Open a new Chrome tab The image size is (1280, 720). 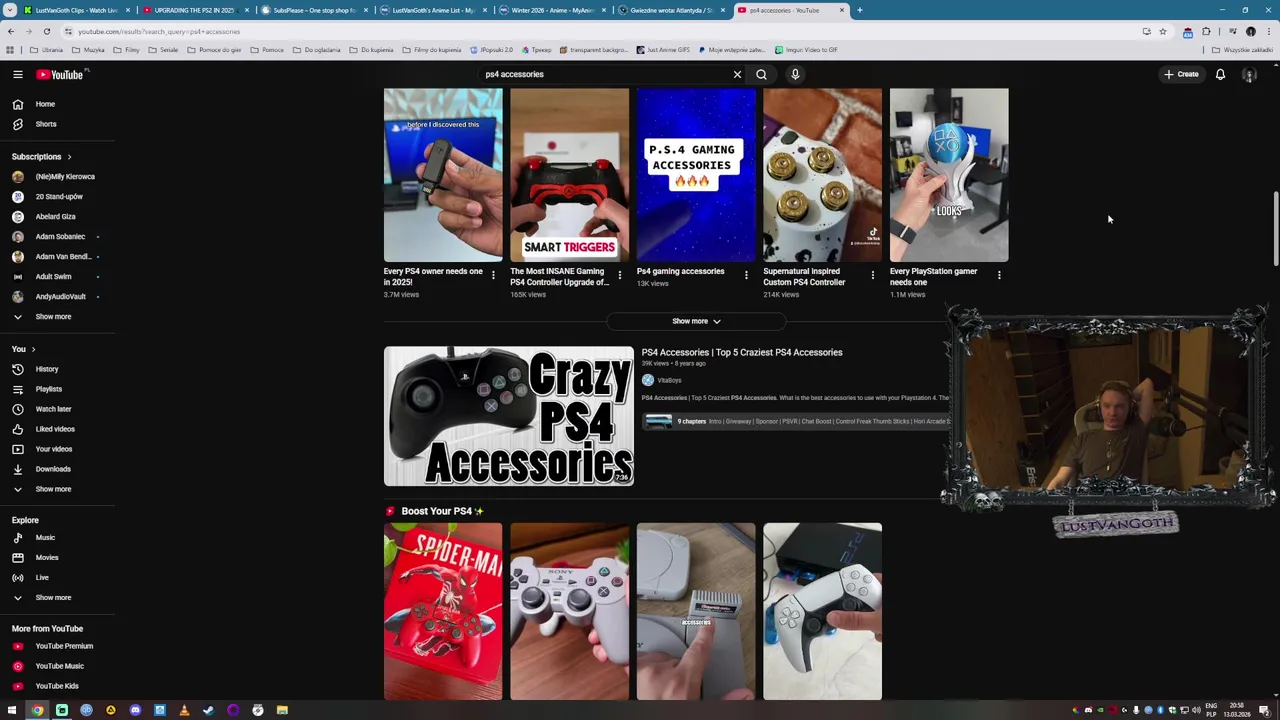click(859, 10)
